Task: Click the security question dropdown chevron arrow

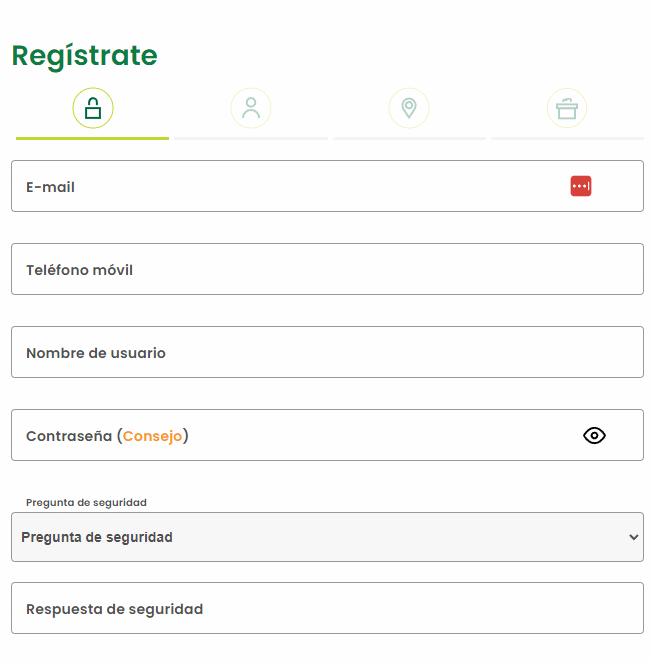Action: [633, 537]
